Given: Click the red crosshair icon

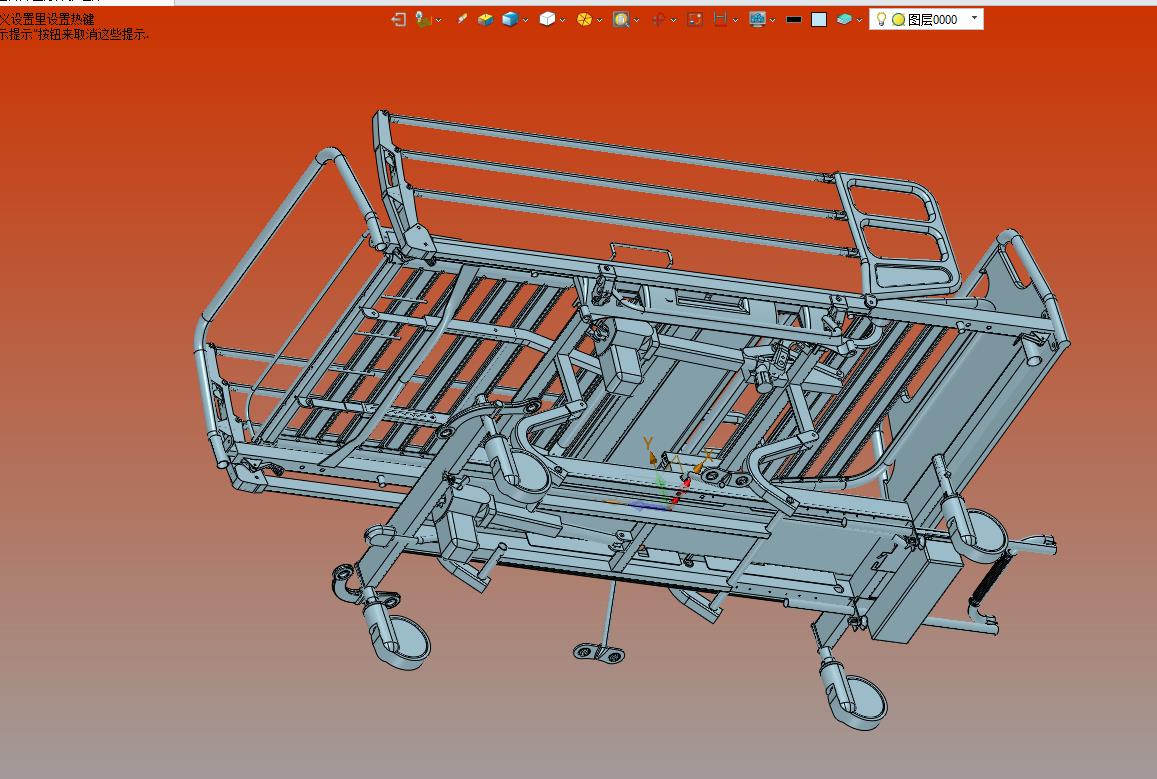Looking at the screenshot, I should click(658, 20).
